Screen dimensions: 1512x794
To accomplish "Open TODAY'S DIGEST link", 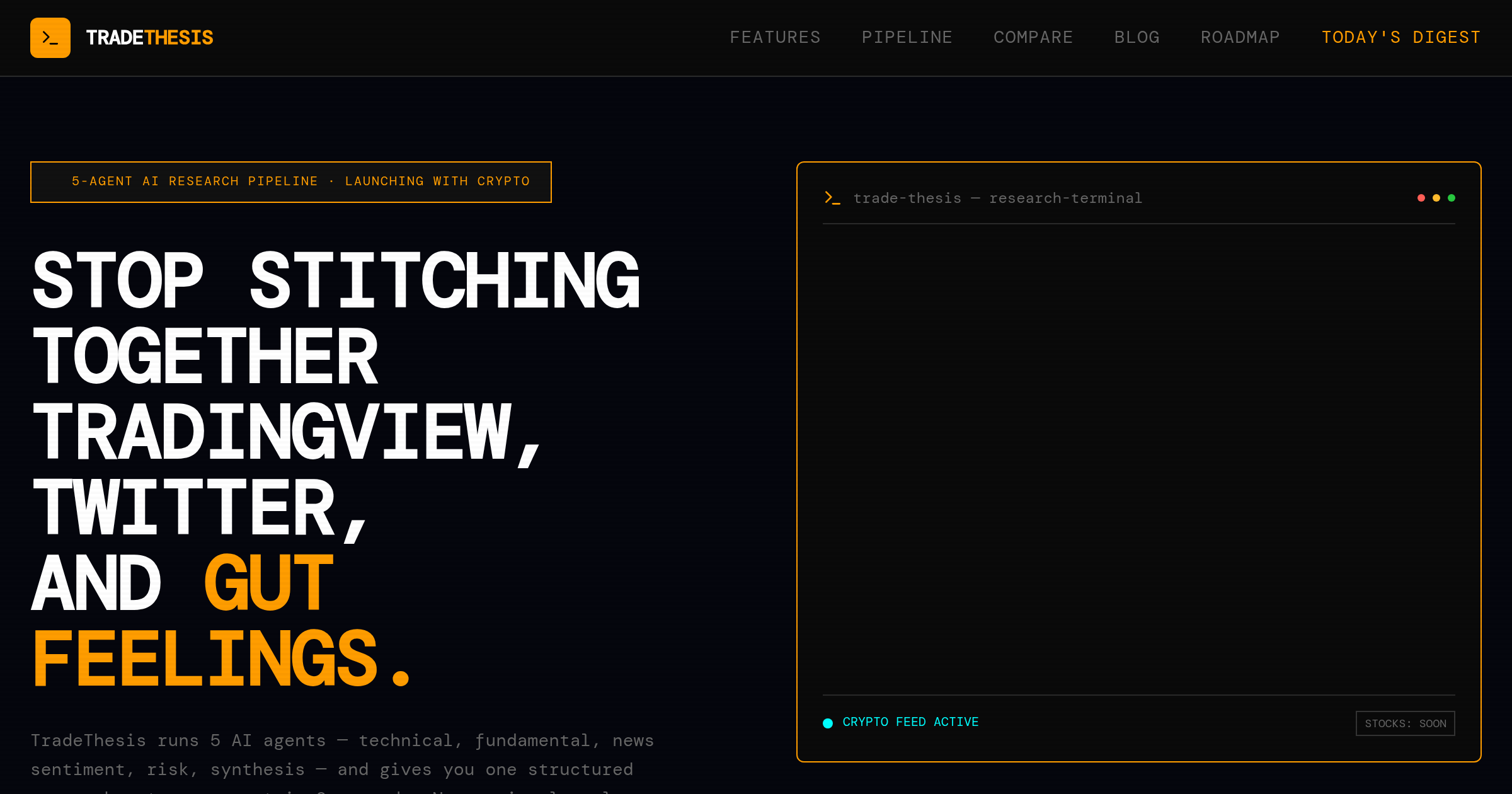I will 1400,37.
